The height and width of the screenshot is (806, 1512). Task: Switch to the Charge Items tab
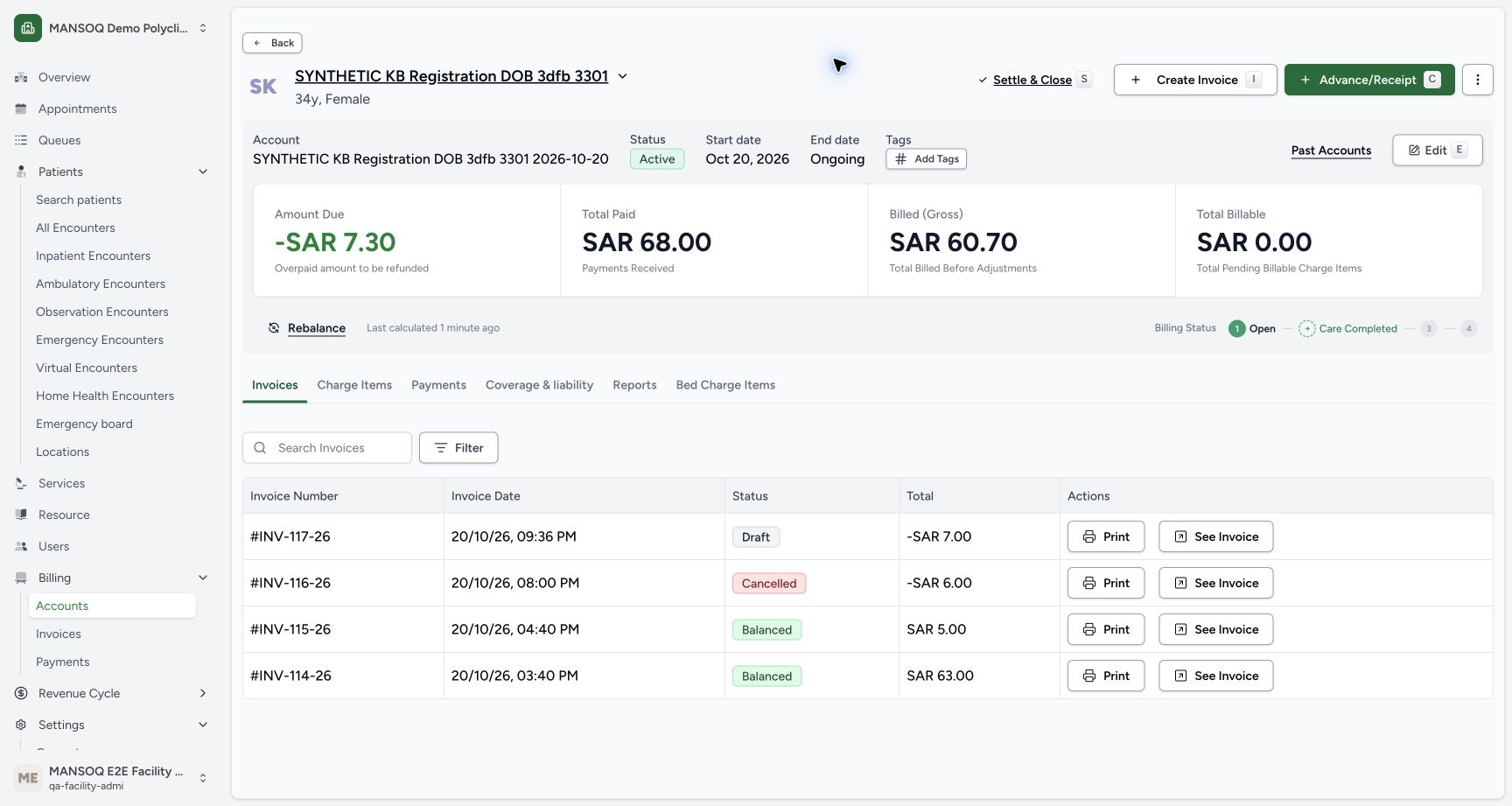(x=354, y=385)
